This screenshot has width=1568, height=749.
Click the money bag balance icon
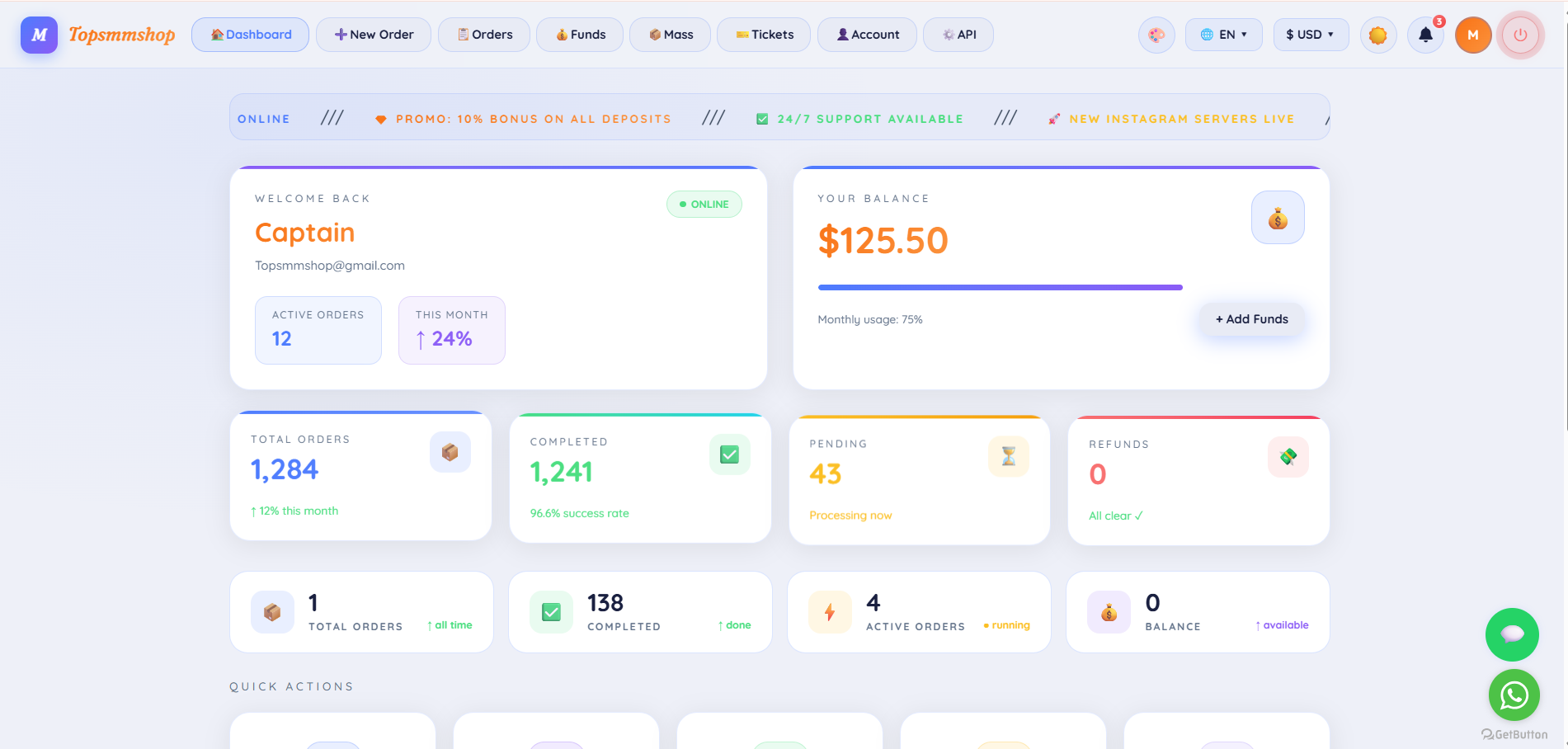point(1278,218)
